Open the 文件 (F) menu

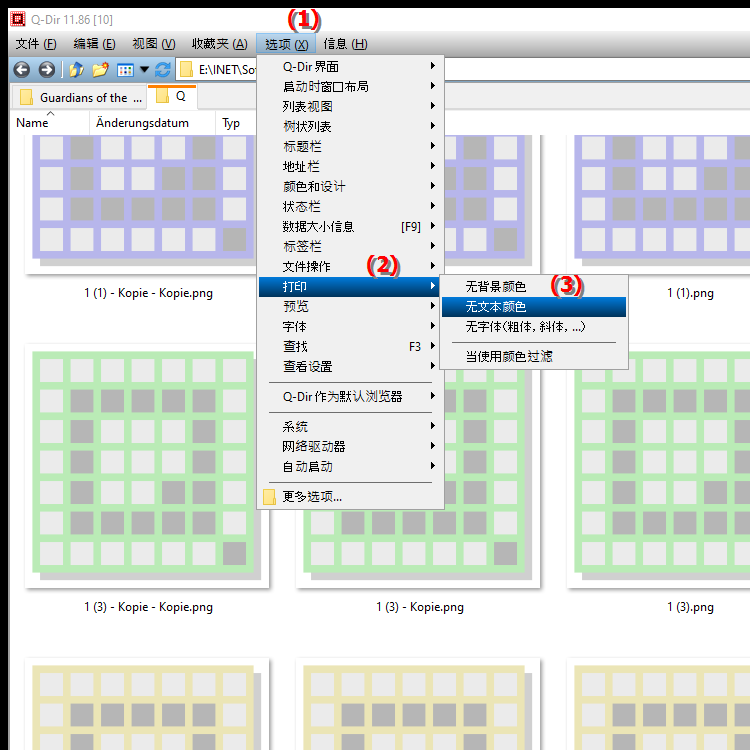click(x=36, y=44)
